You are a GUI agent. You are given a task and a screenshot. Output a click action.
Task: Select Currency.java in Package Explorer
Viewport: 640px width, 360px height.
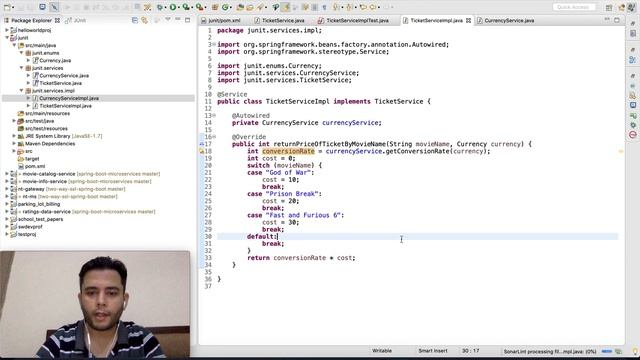(55, 60)
